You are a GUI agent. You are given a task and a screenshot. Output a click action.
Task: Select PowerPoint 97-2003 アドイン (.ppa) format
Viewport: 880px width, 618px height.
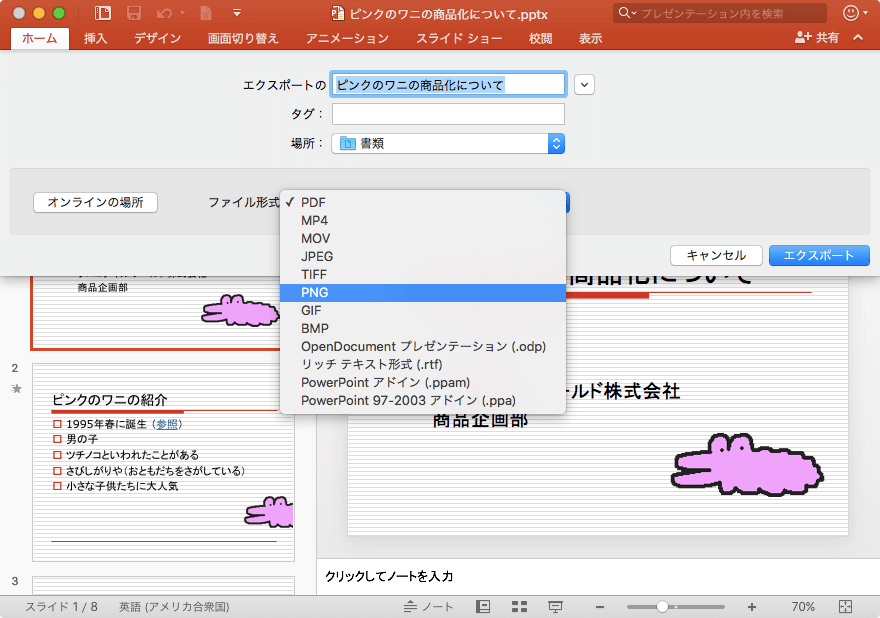423,400
